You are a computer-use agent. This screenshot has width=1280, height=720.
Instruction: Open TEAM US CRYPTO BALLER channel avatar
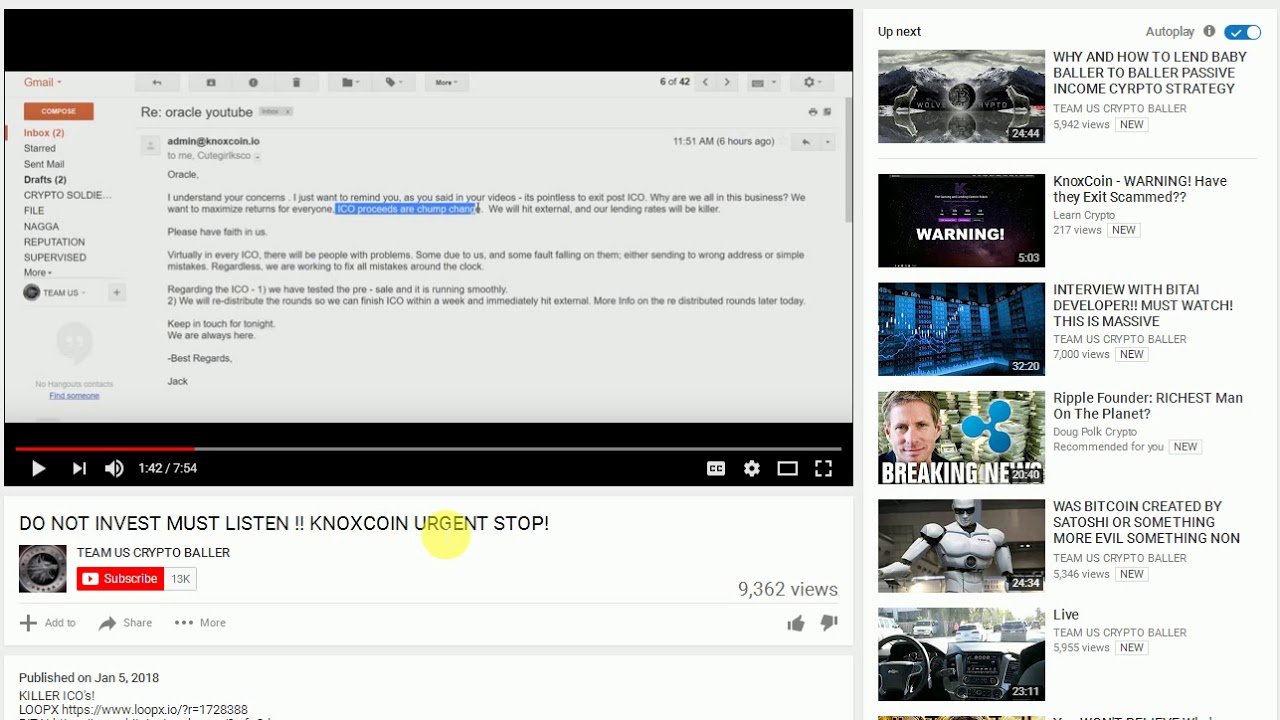pyautogui.click(x=42, y=569)
